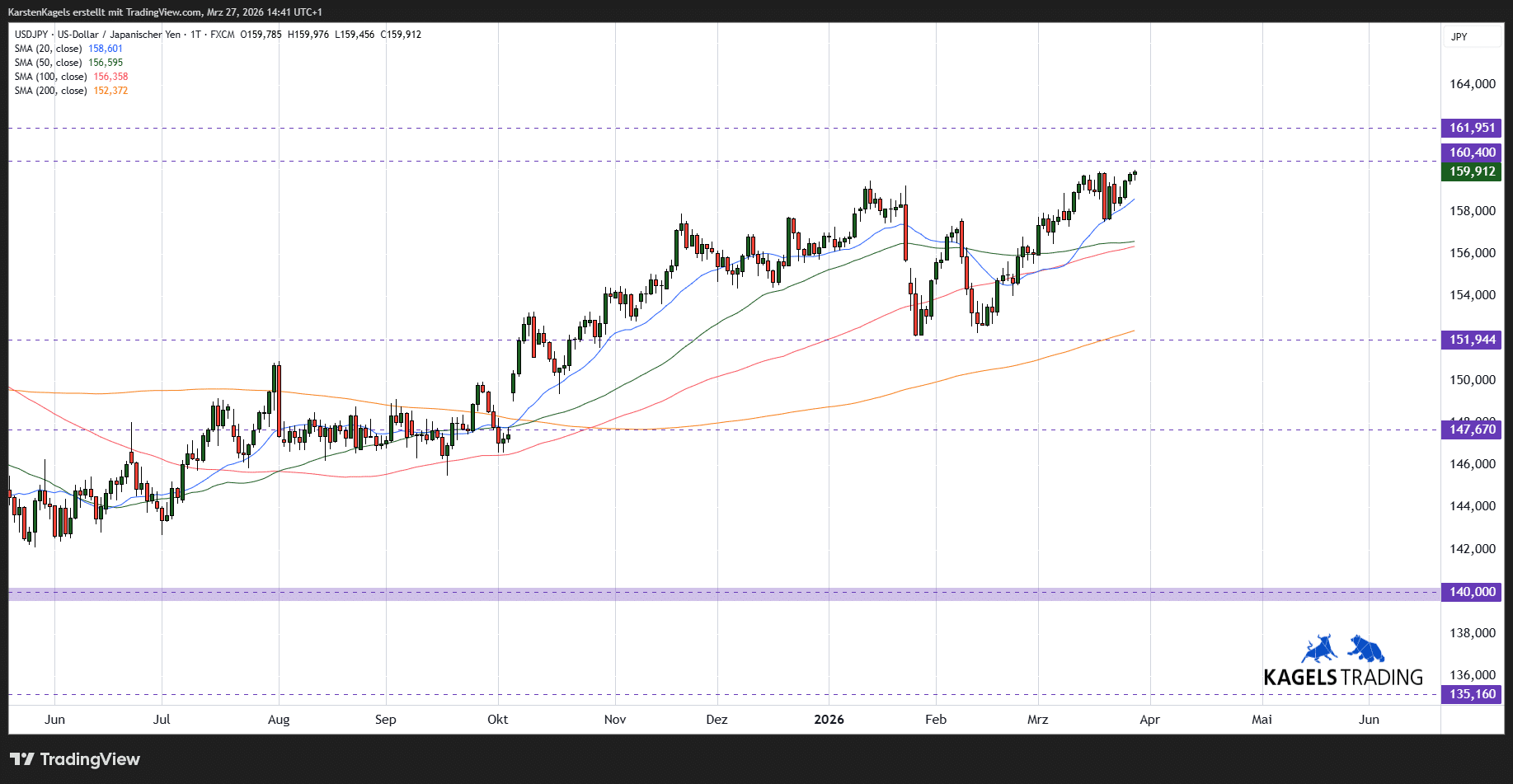Click the green current price label 159,912

click(x=1472, y=171)
